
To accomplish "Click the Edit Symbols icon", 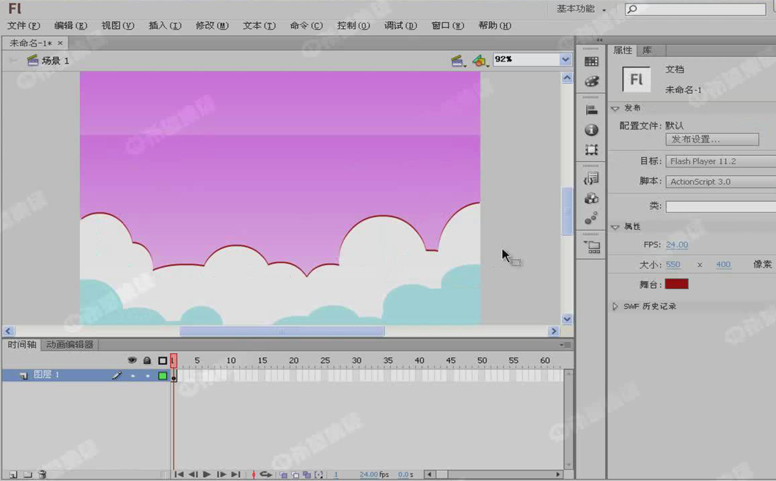I will pyautogui.click(x=480, y=61).
